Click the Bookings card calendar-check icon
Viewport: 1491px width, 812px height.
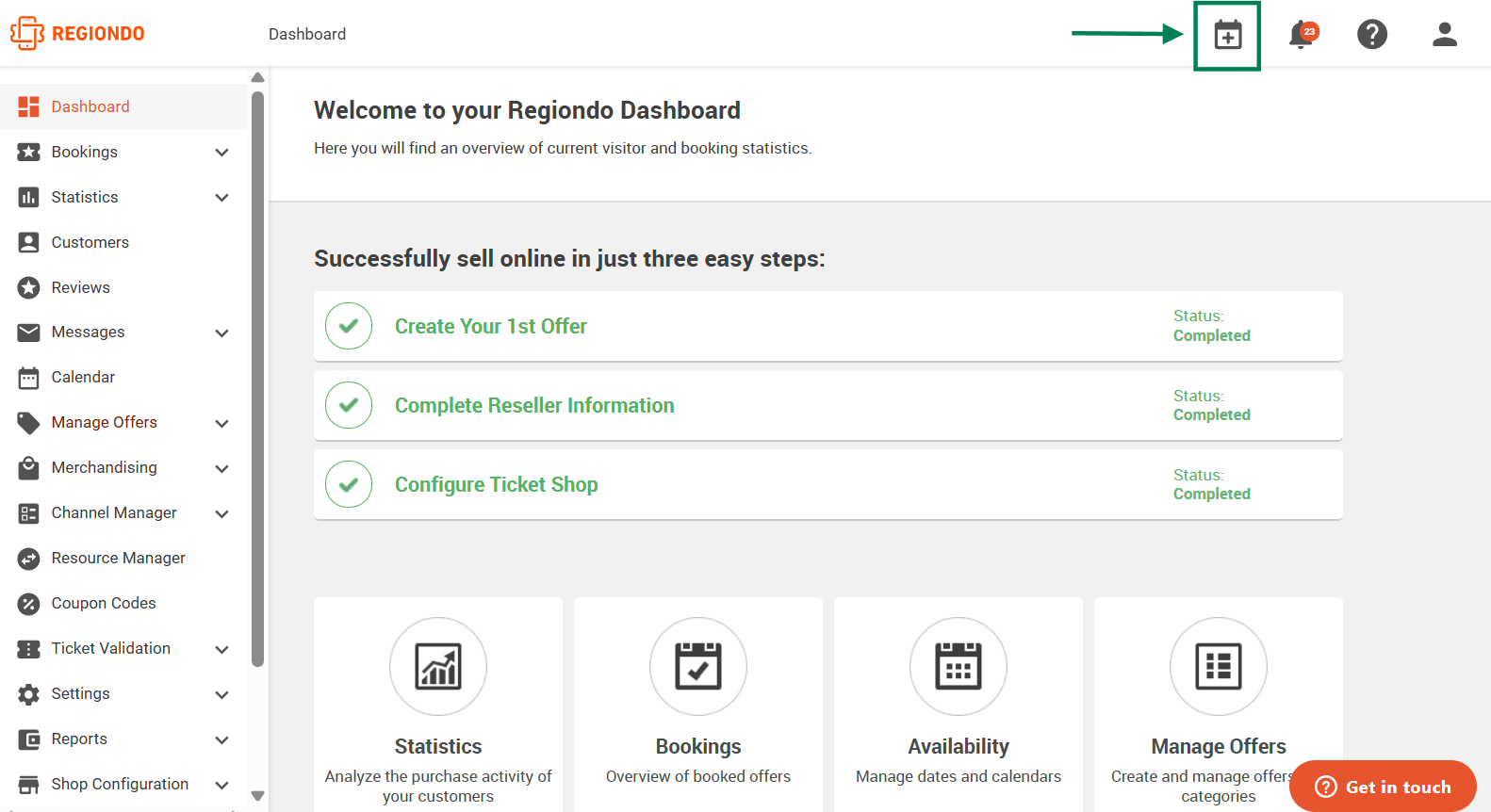698,666
